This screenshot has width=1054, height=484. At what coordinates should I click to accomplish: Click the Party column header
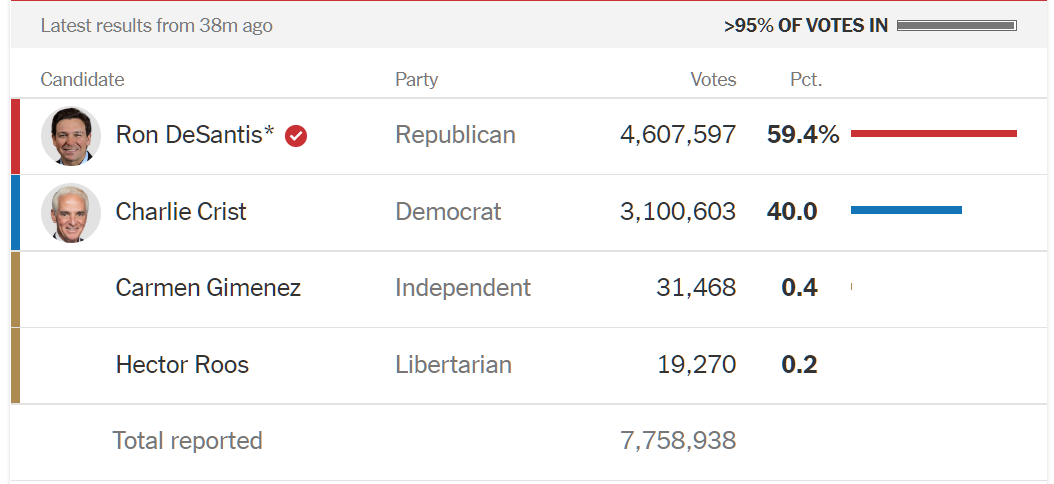click(x=416, y=79)
